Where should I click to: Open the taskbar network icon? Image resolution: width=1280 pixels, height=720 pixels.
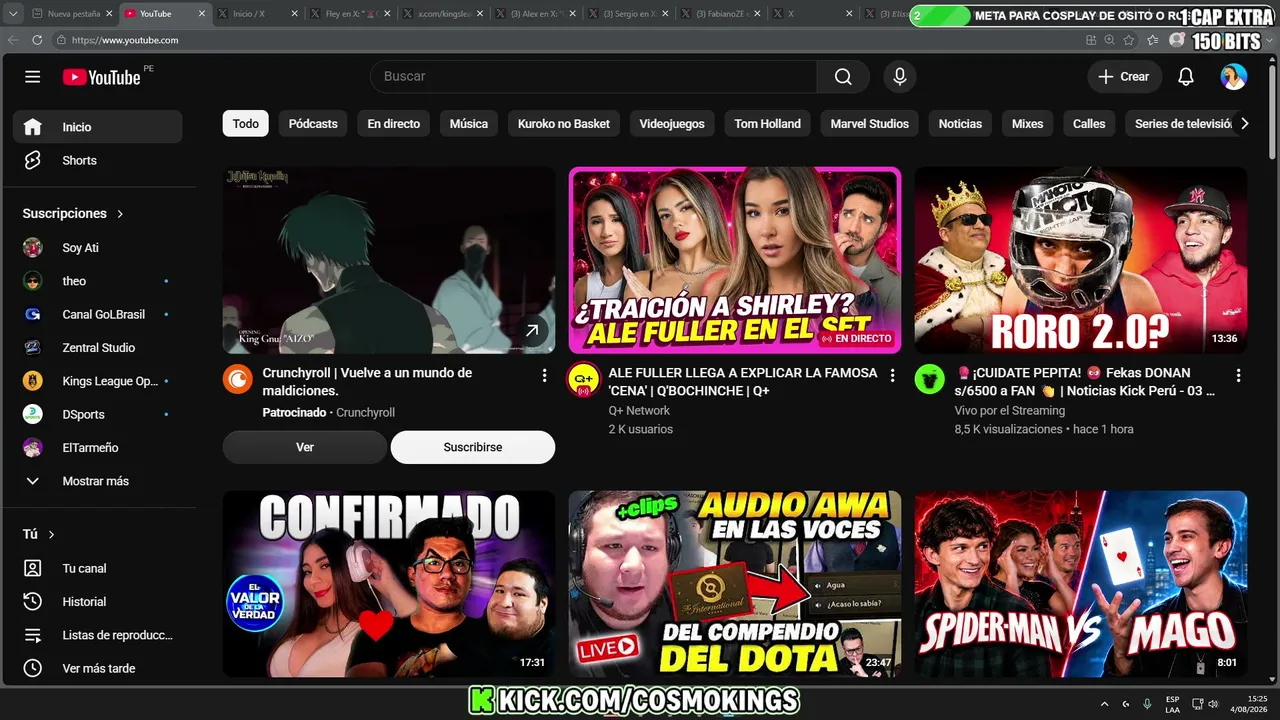[x=1197, y=703]
